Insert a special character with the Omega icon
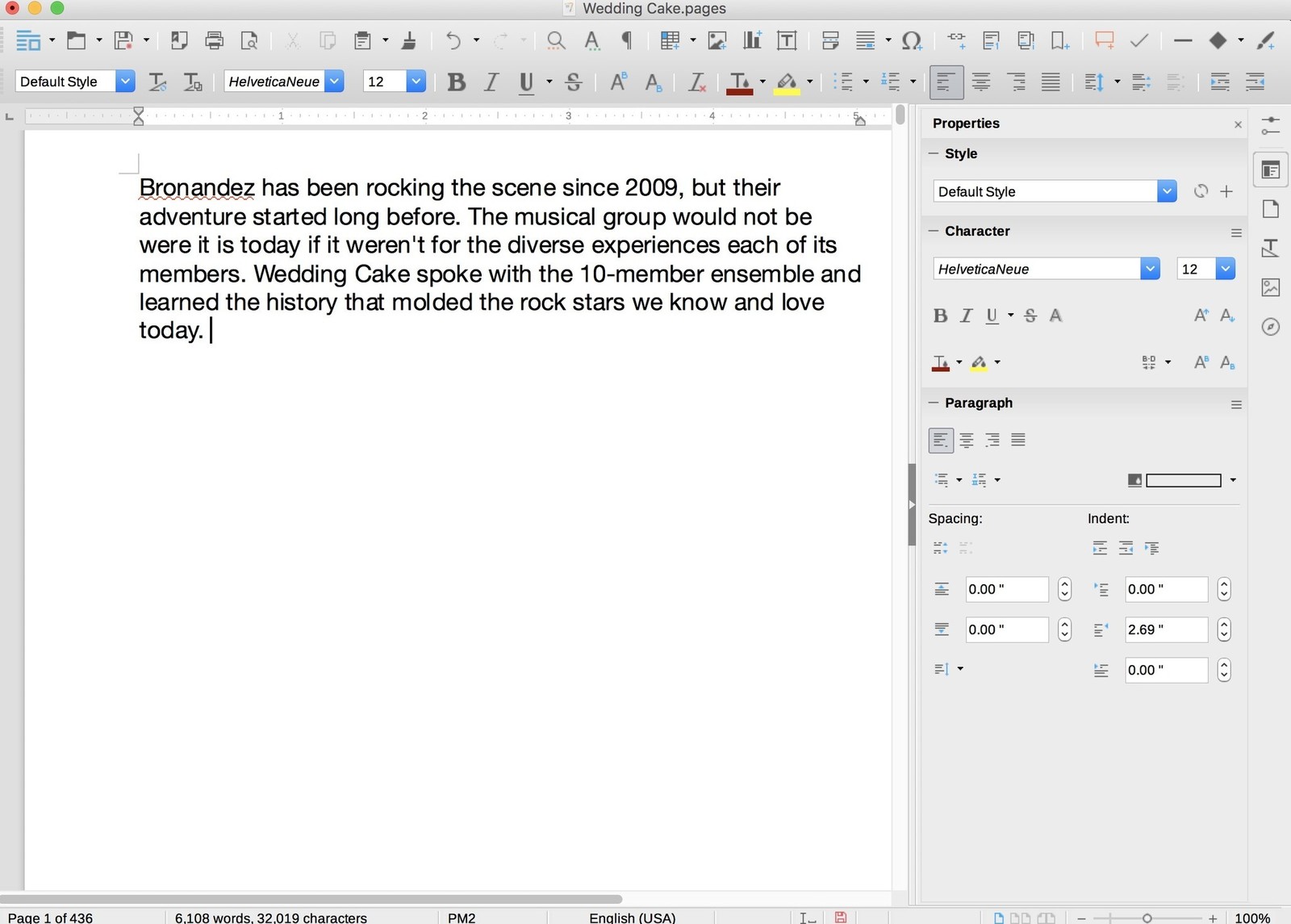Image resolution: width=1291 pixels, height=924 pixels. (x=912, y=40)
